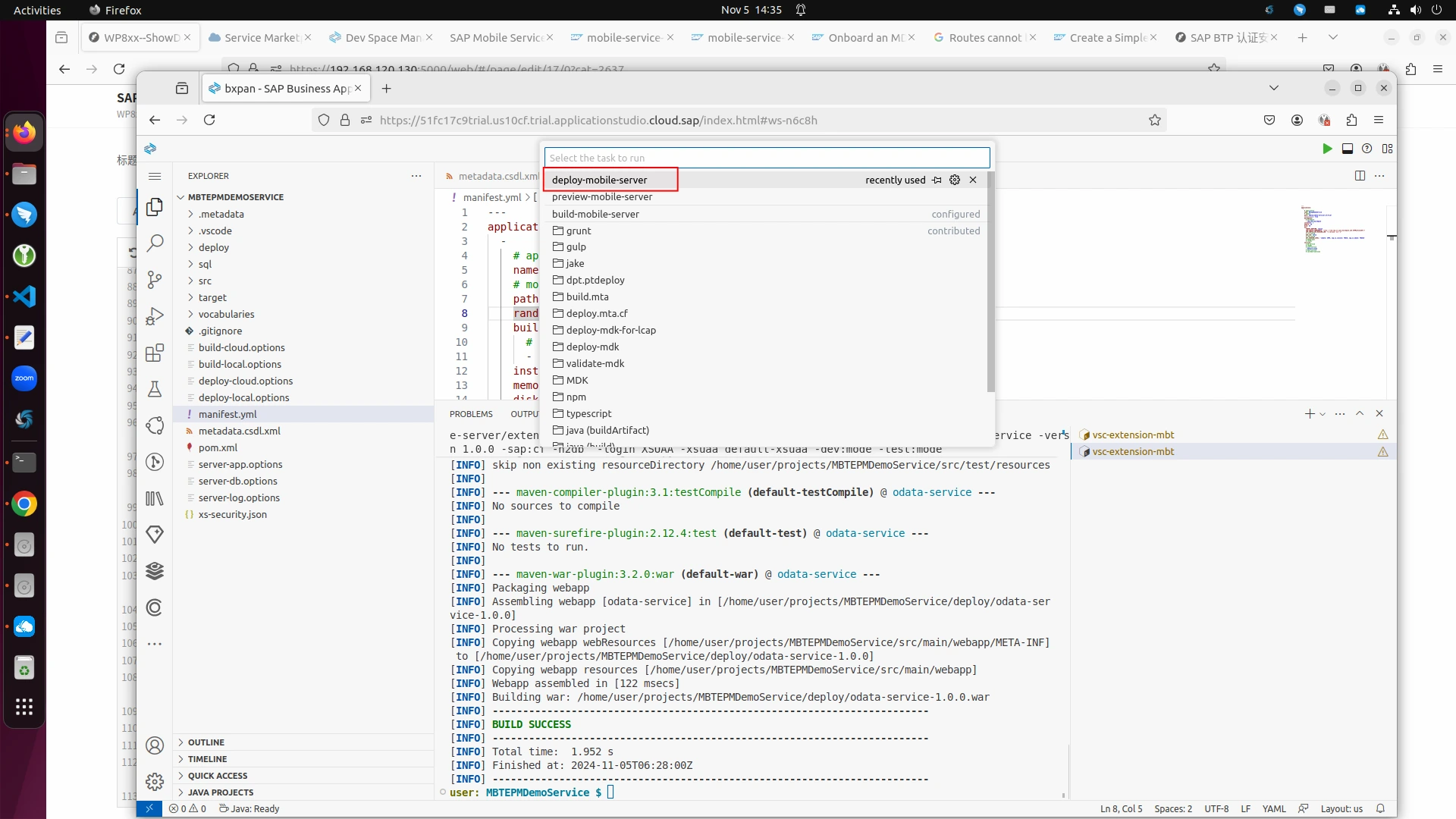Click the hamburger menu in activity bar
The height and width of the screenshot is (819, 1456).
click(155, 176)
